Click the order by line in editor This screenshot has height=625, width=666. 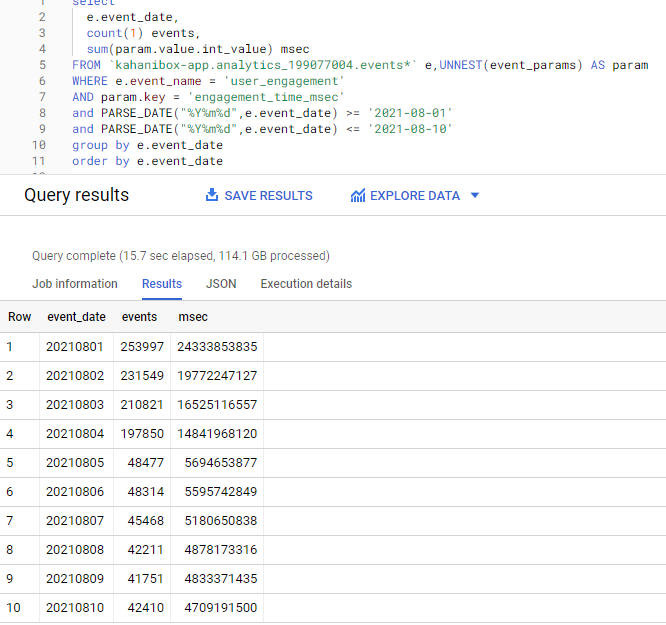(x=147, y=161)
